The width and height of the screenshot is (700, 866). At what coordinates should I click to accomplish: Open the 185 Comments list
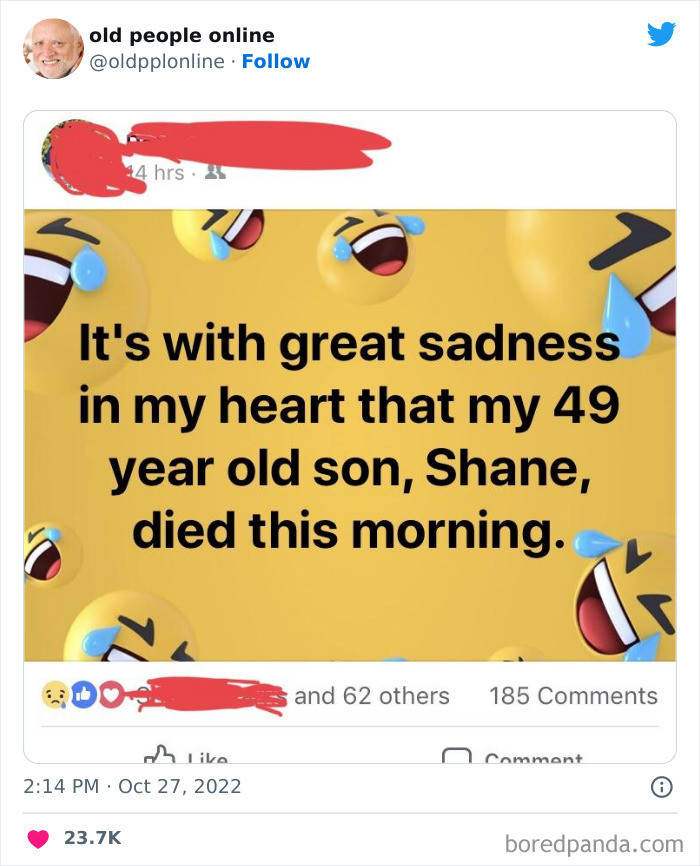click(x=575, y=695)
